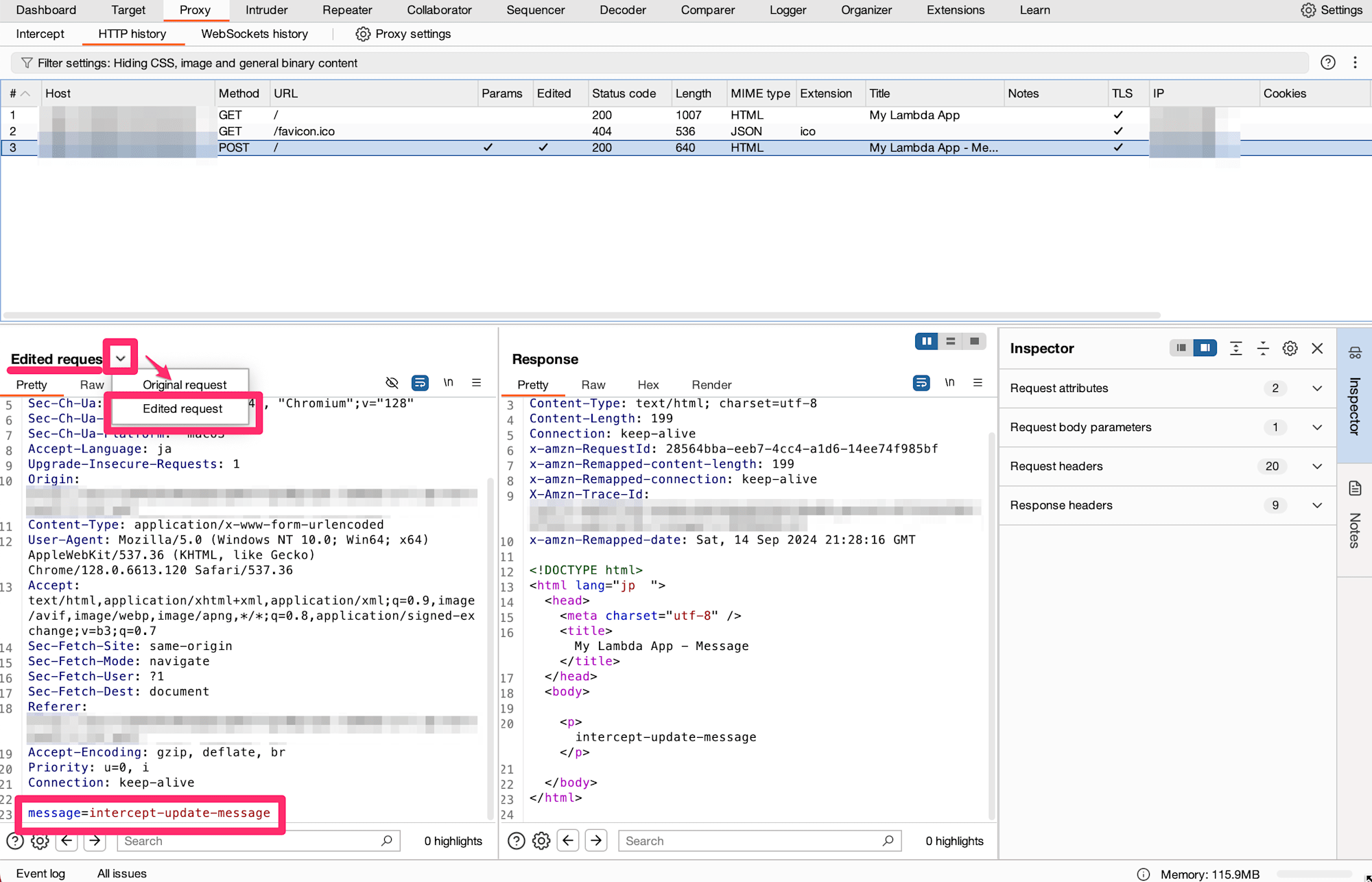
Task: Open the Comparer tab
Action: [x=708, y=10]
